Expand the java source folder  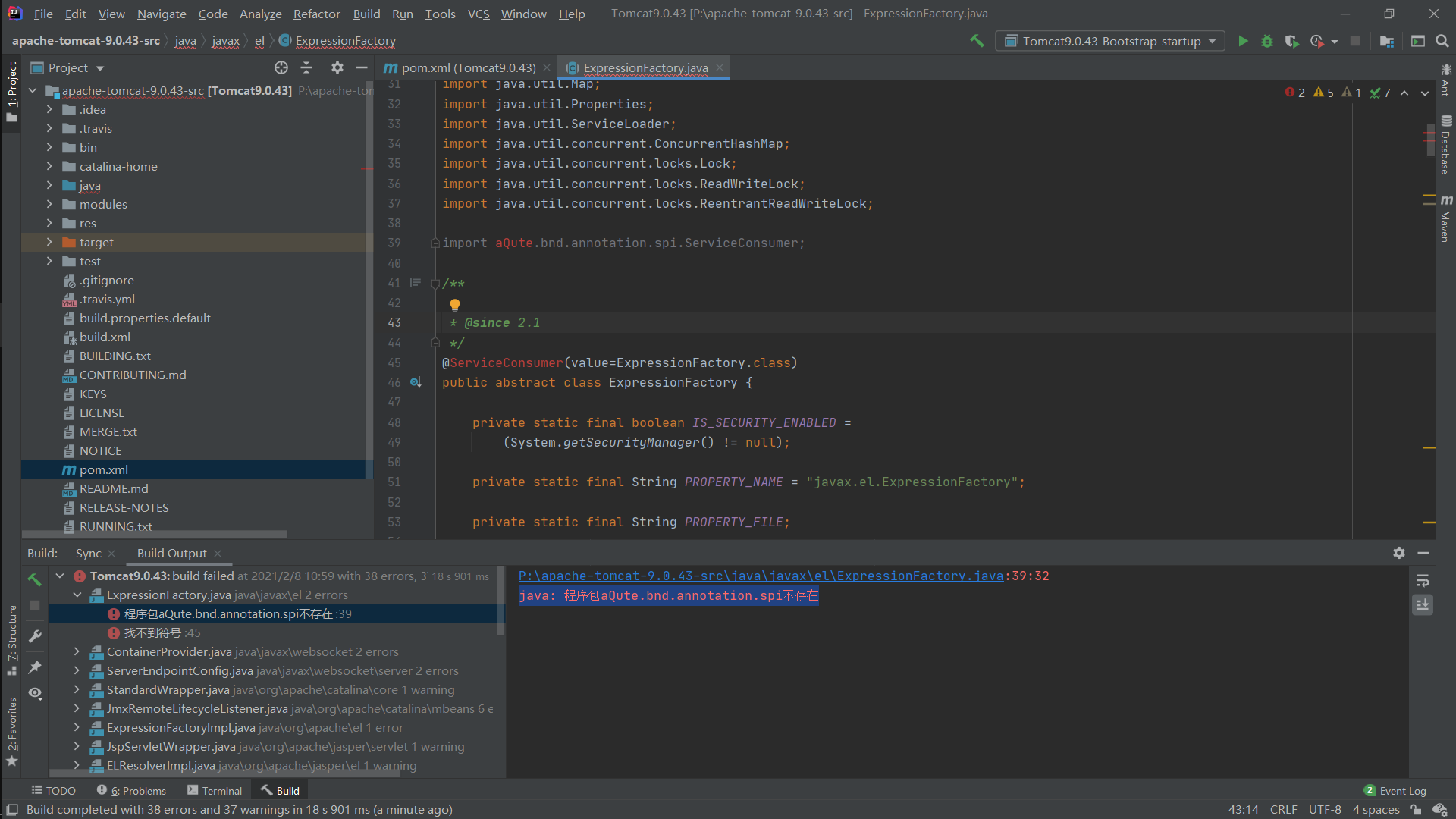coord(49,185)
